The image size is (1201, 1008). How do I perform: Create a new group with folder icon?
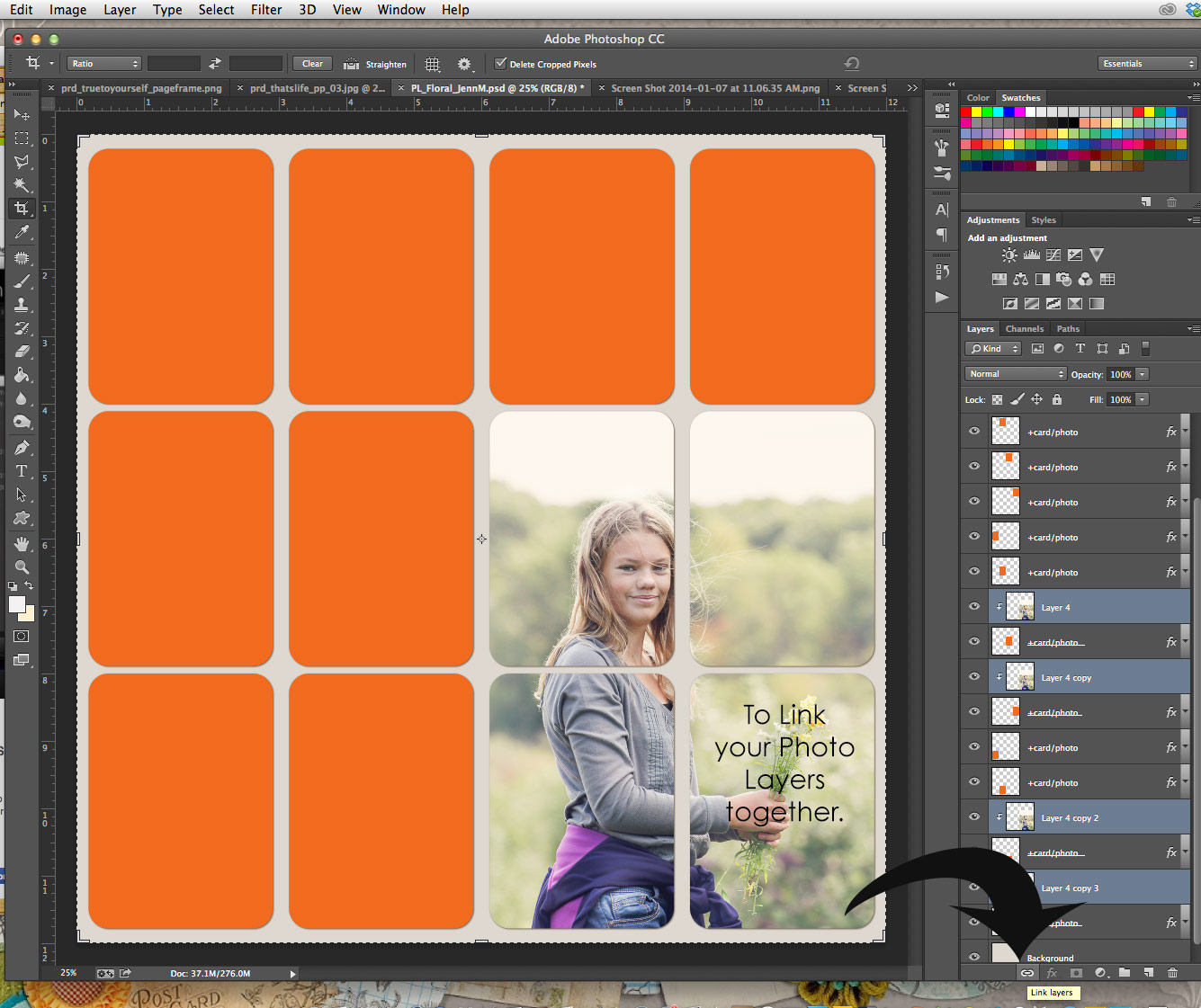[1125, 973]
